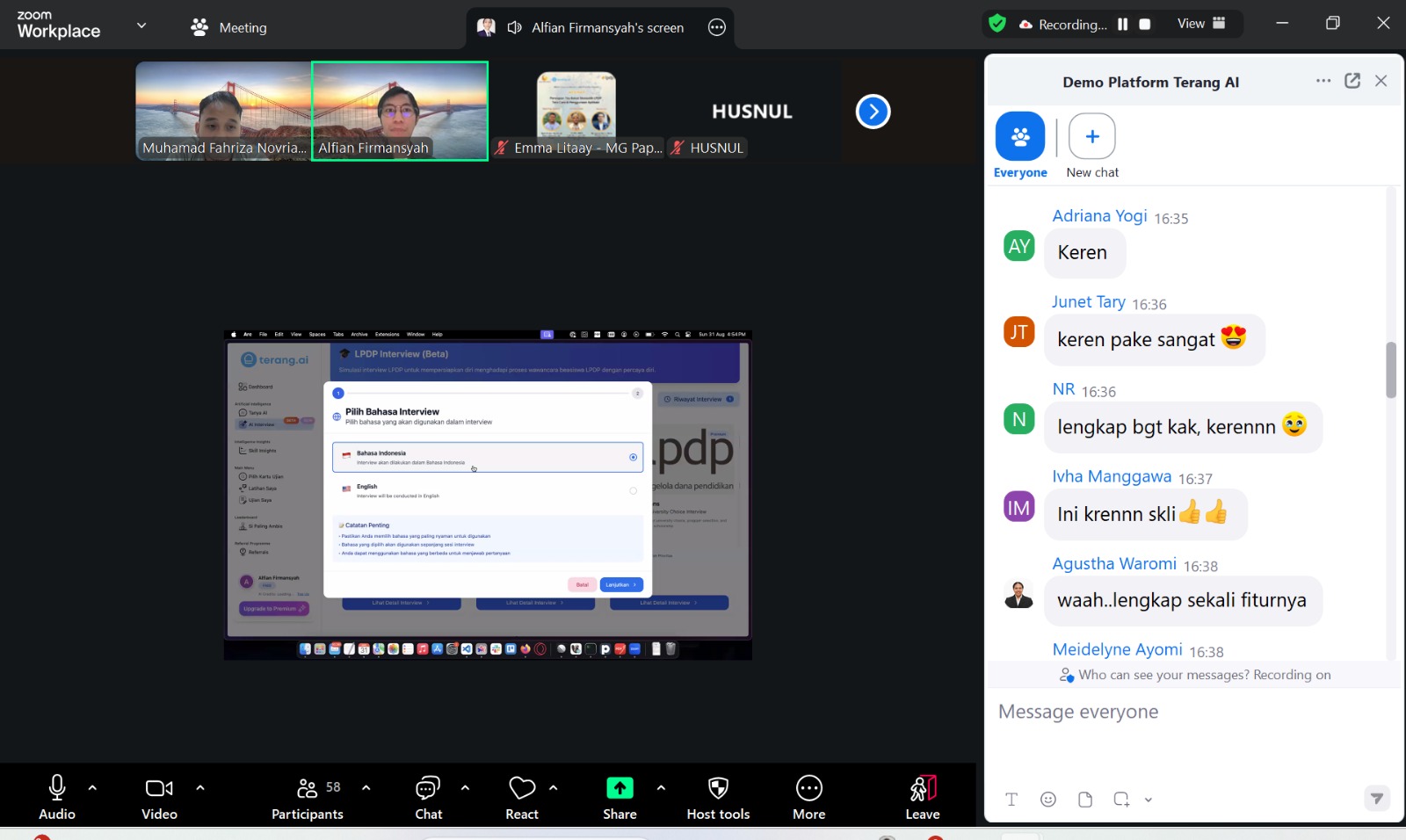Click the IM avatar for Ivha Manggawa
Viewport: 1406px width, 840px height.
coord(1019,507)
